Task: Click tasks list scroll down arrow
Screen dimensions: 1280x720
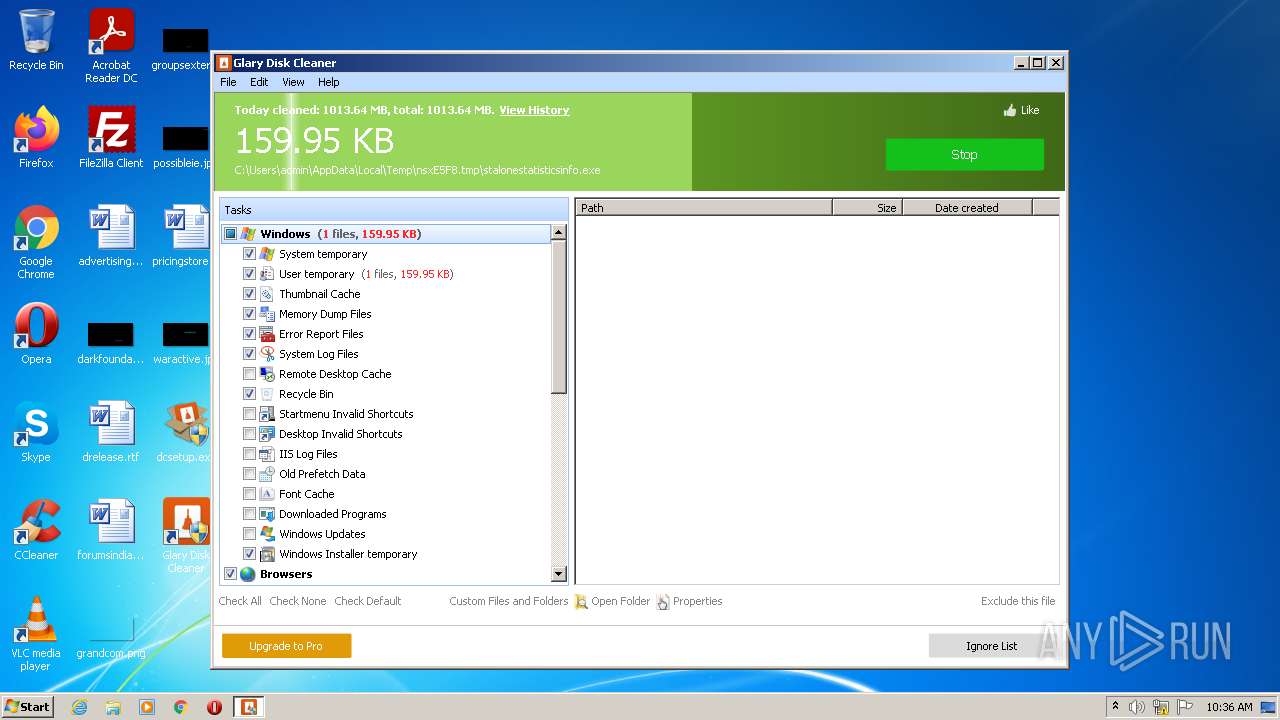Action: 559,574
